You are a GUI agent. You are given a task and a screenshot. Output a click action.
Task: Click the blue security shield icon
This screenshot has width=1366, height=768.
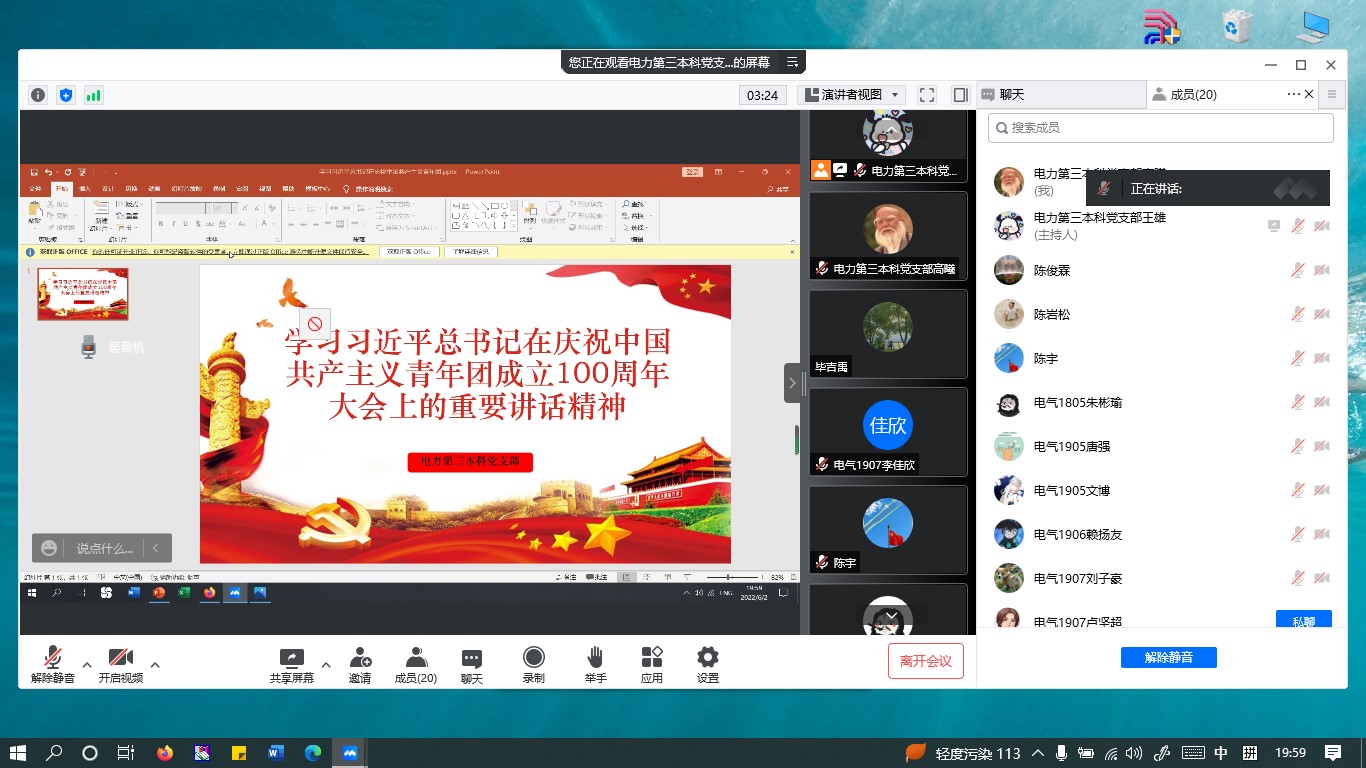point(66,95)
